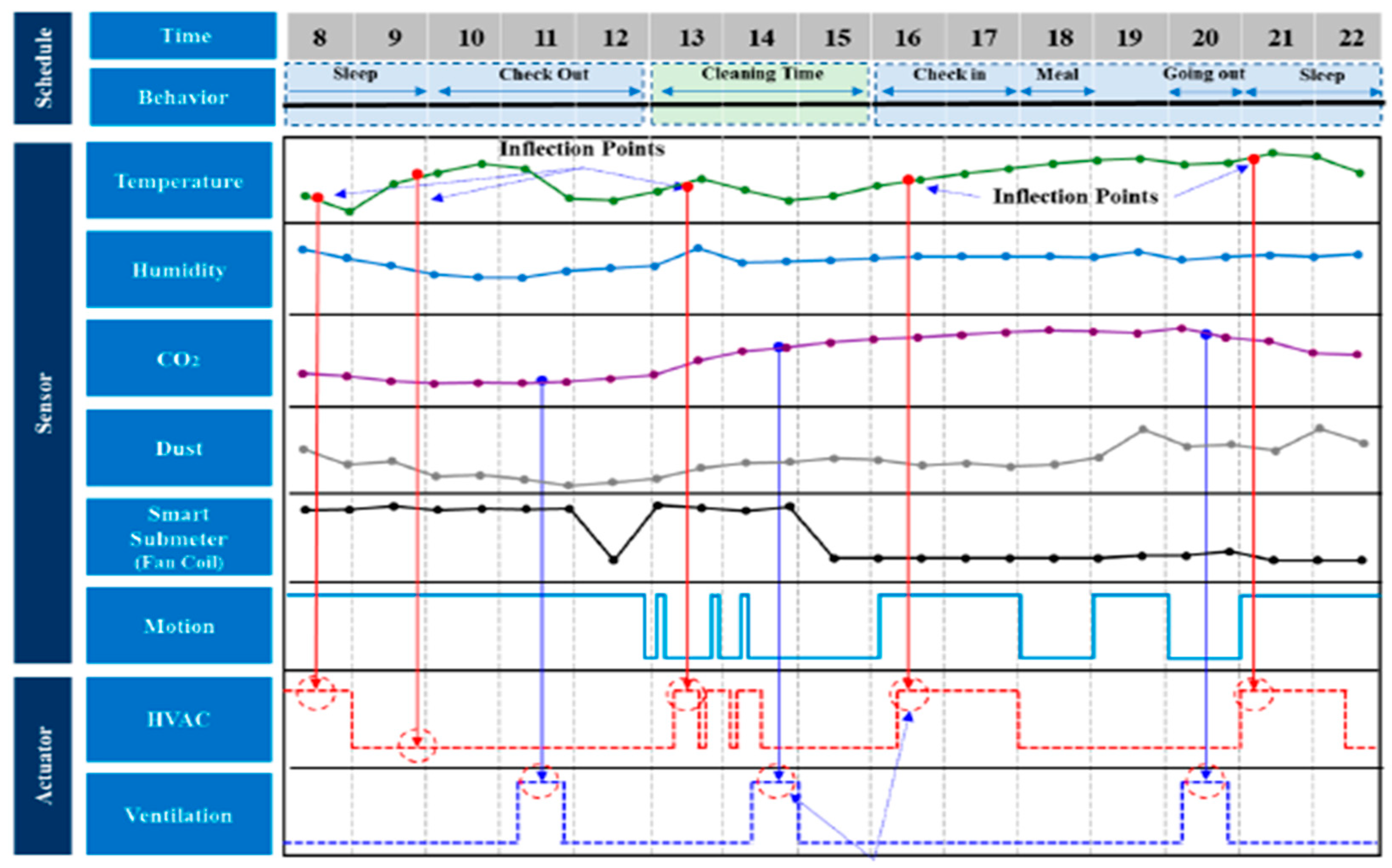This screenshot has height=868, width=1392.
Task: Click the dashed red circle on the Ventilation pulse near hour 20
Action: point(1205,781)
